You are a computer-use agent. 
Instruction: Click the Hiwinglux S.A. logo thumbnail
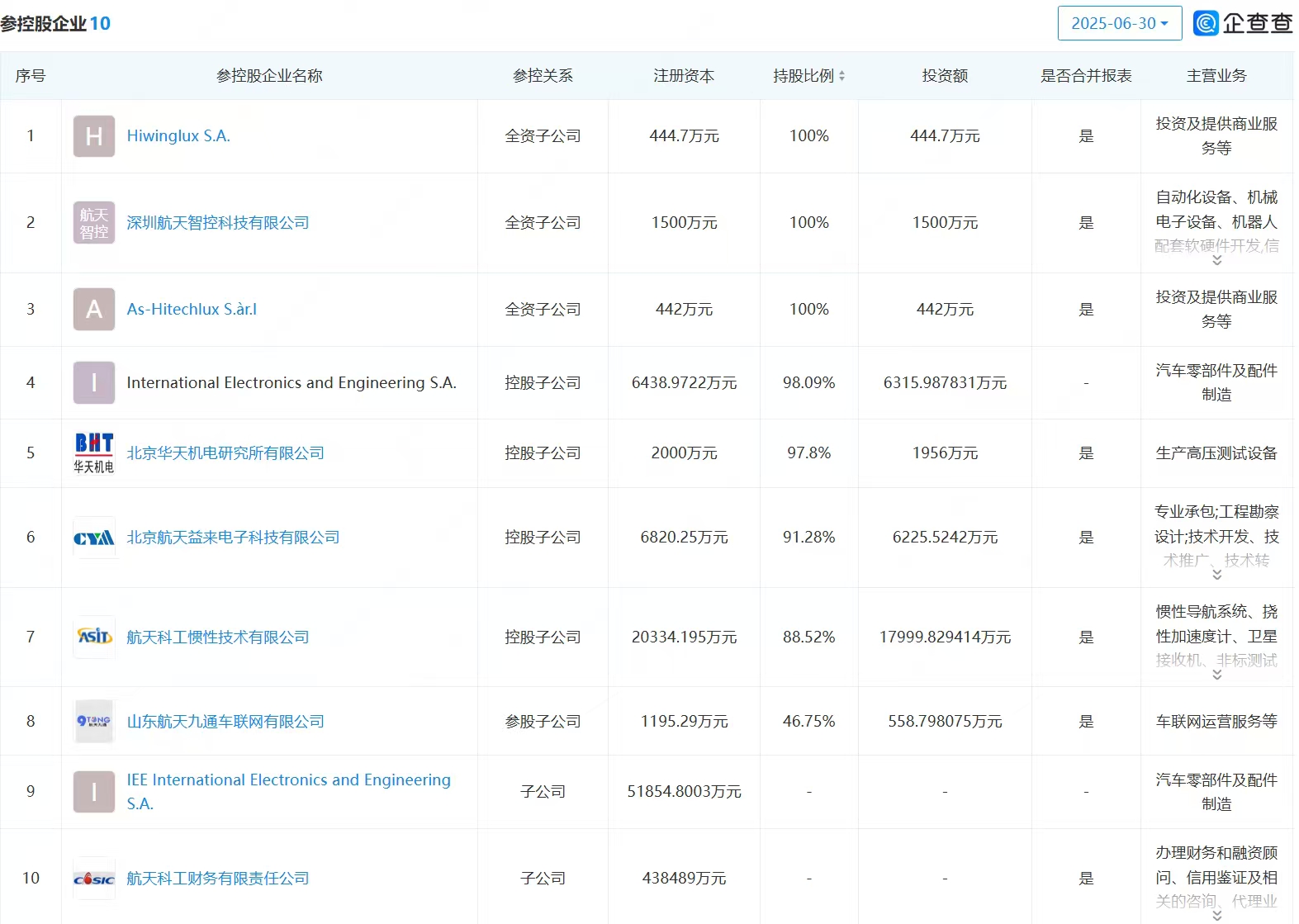point(94,136)
